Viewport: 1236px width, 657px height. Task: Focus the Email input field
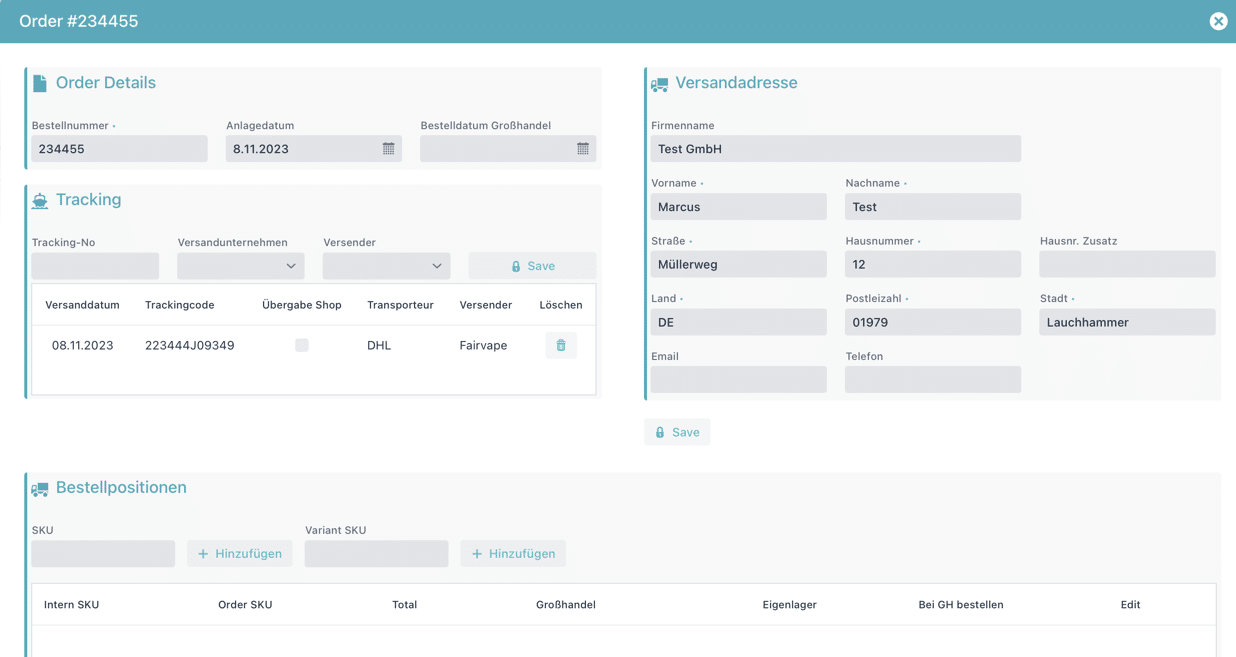tap(738, 380)
